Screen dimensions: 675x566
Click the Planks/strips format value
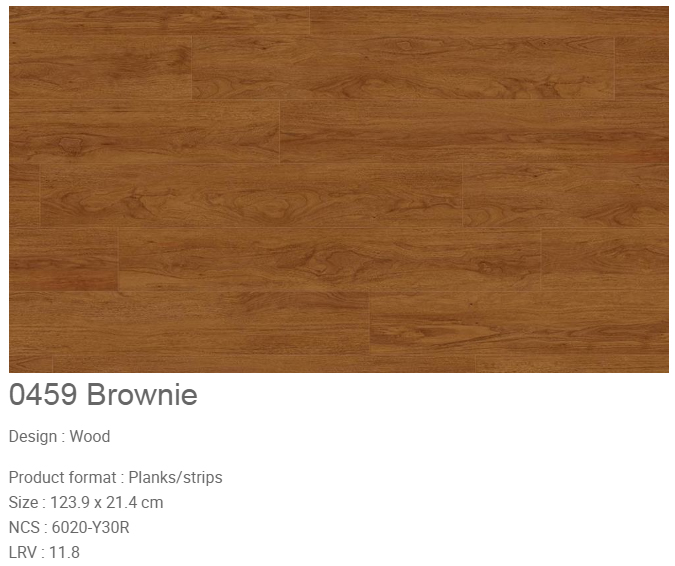tap(176, 478)
